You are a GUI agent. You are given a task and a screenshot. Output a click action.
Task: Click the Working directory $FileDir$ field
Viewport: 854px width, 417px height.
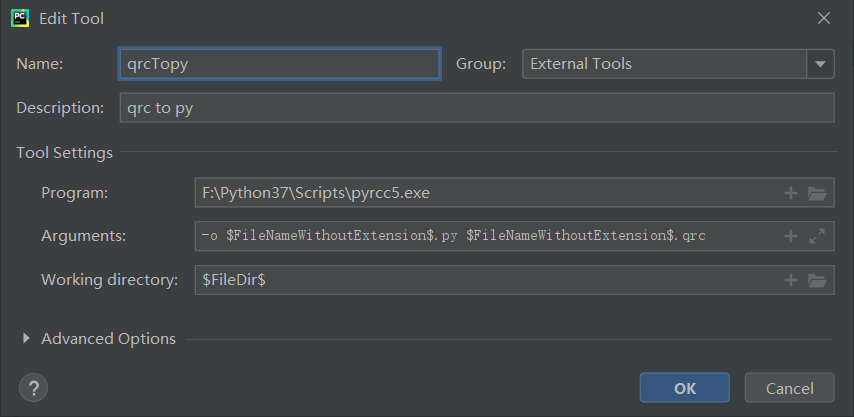[487, 280]
